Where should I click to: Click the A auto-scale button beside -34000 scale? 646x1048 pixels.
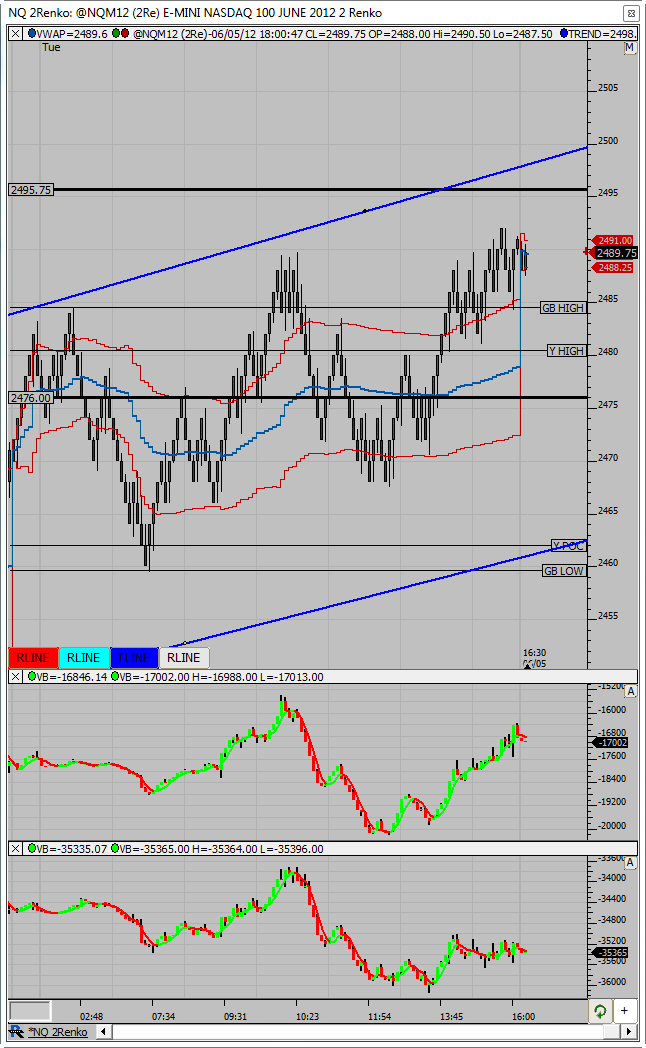click(x=631, y=864)
